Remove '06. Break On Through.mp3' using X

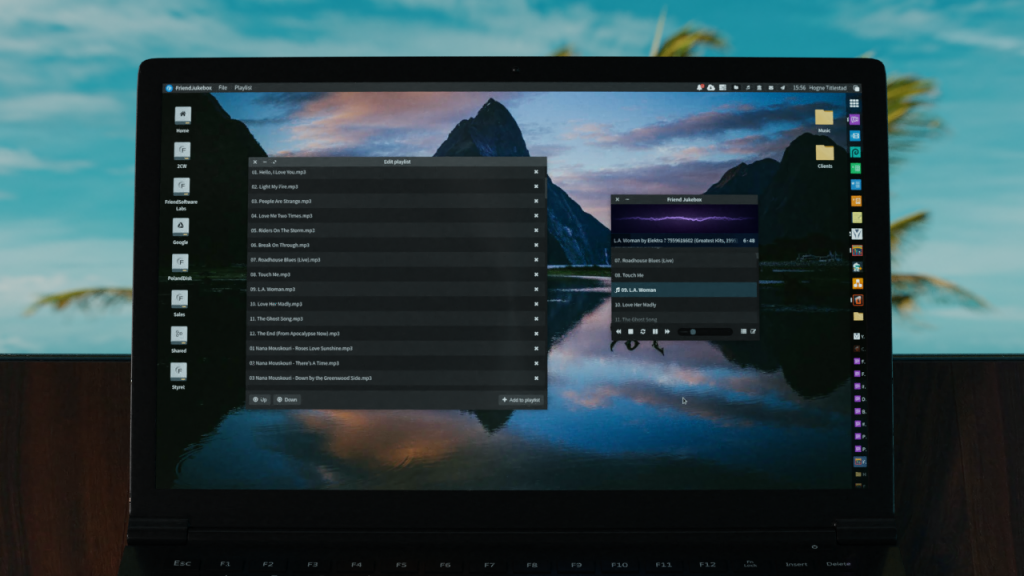click(x=536, y=245)
